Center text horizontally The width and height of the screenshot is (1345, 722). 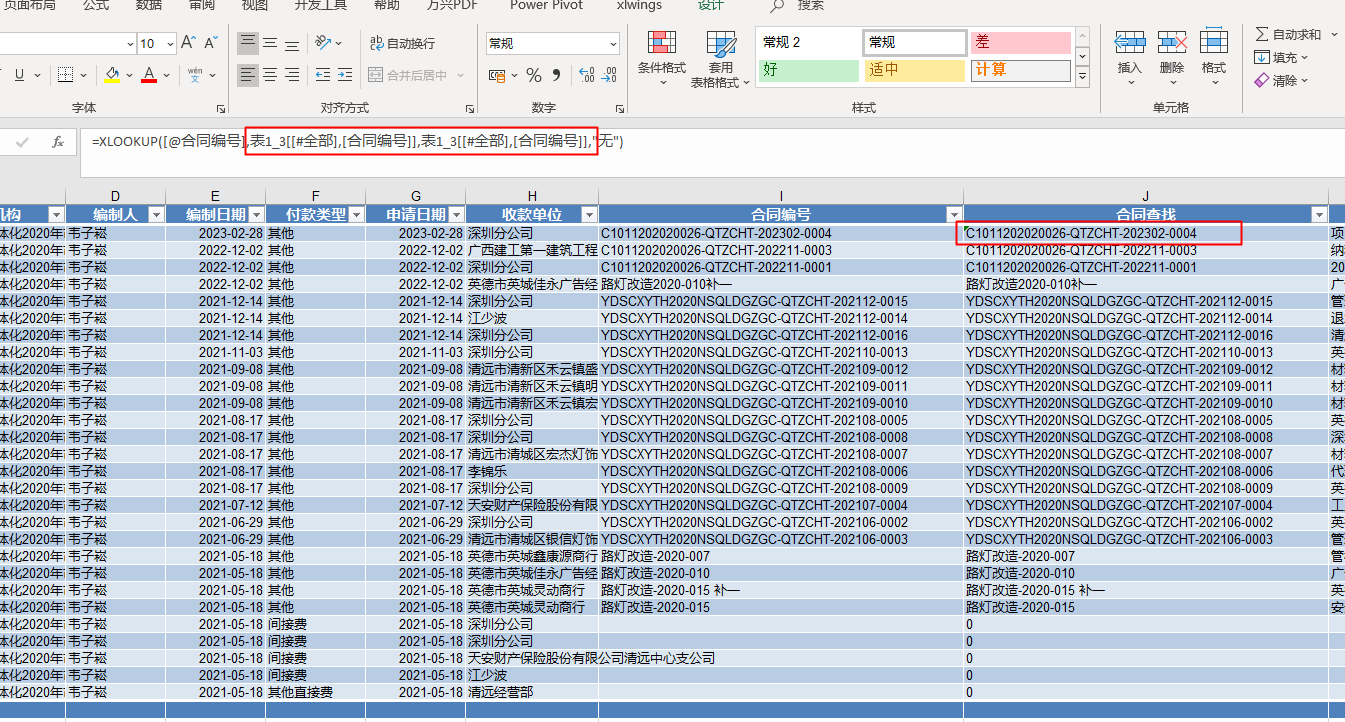click(270, 75)
